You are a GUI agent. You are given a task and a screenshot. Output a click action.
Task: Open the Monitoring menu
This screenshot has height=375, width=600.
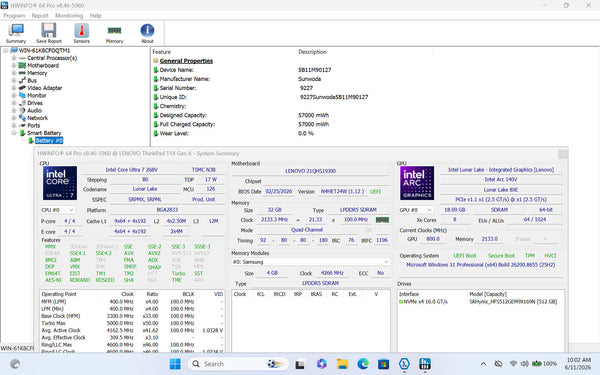click(x=69, y=16)
